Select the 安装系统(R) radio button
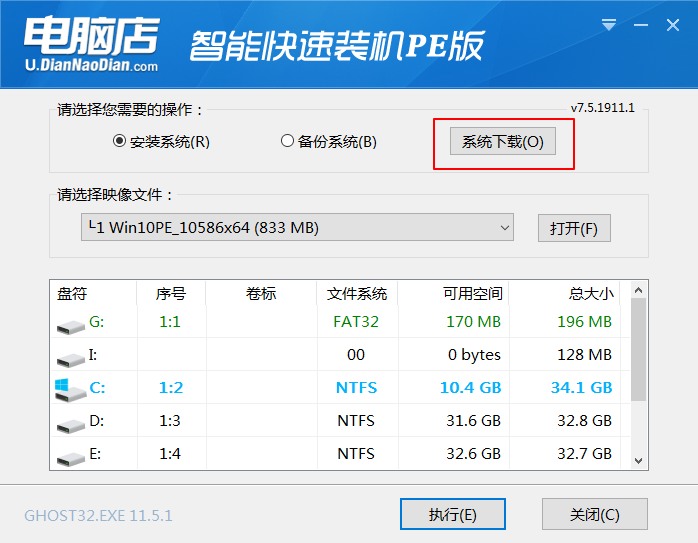The height and width of the screenshot is (543, 698). coord(119,141)
